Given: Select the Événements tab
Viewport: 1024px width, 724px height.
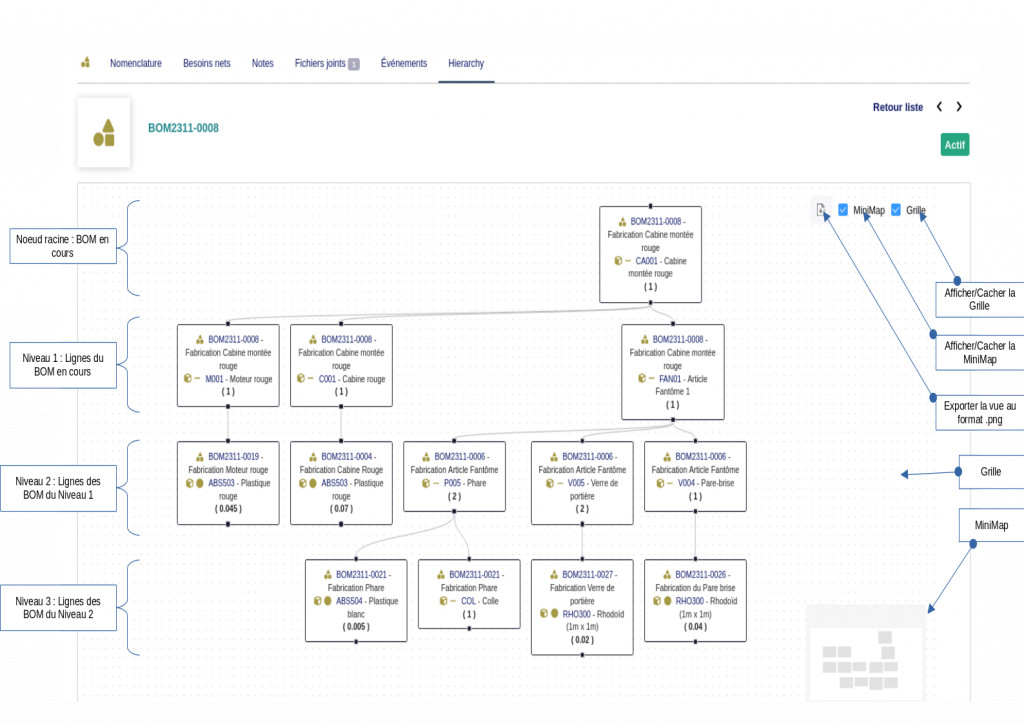Looking at the screenshot, I should [404, 63].
